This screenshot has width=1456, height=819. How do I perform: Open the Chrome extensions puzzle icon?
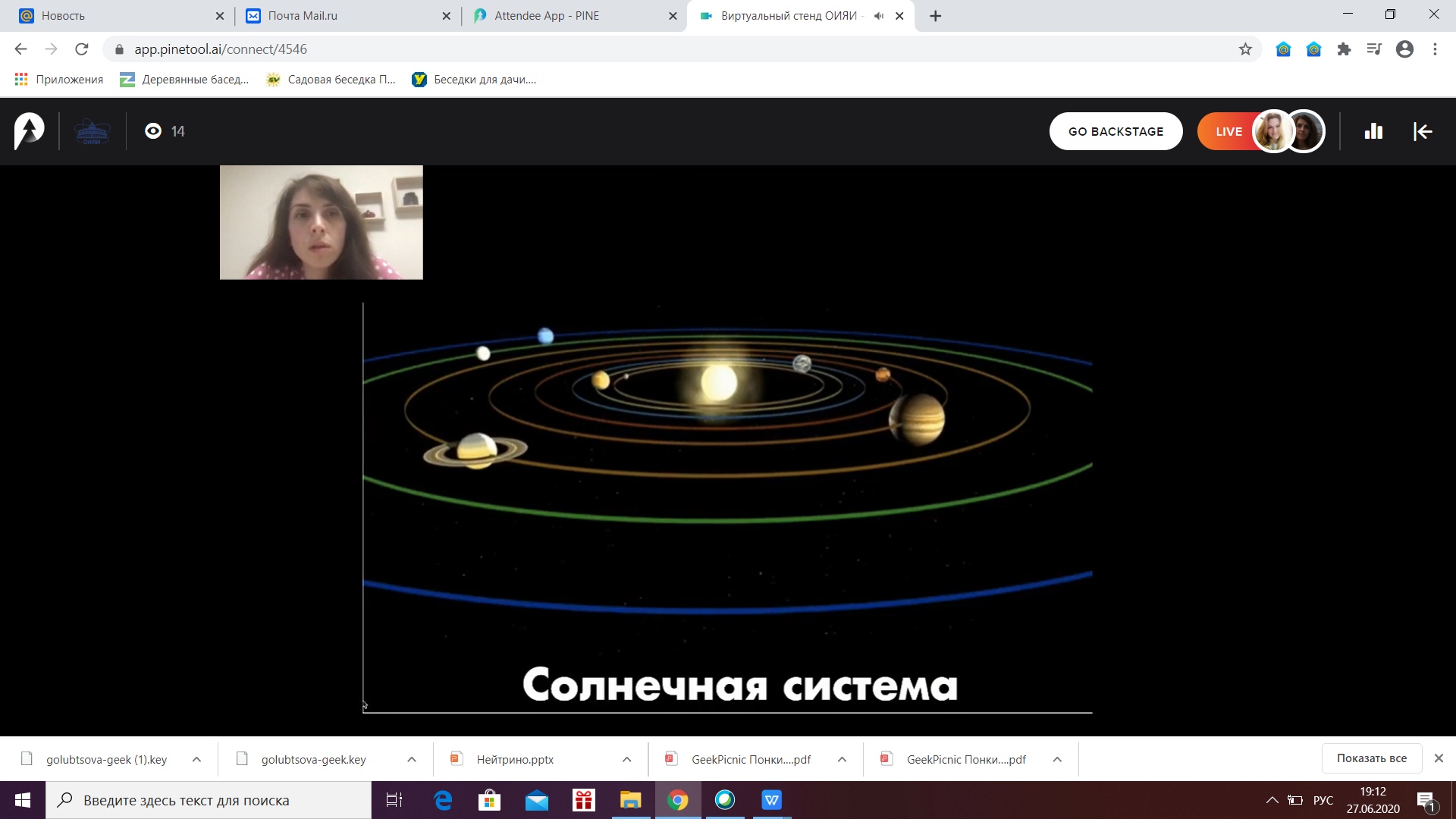click(x=1344, y=49)
